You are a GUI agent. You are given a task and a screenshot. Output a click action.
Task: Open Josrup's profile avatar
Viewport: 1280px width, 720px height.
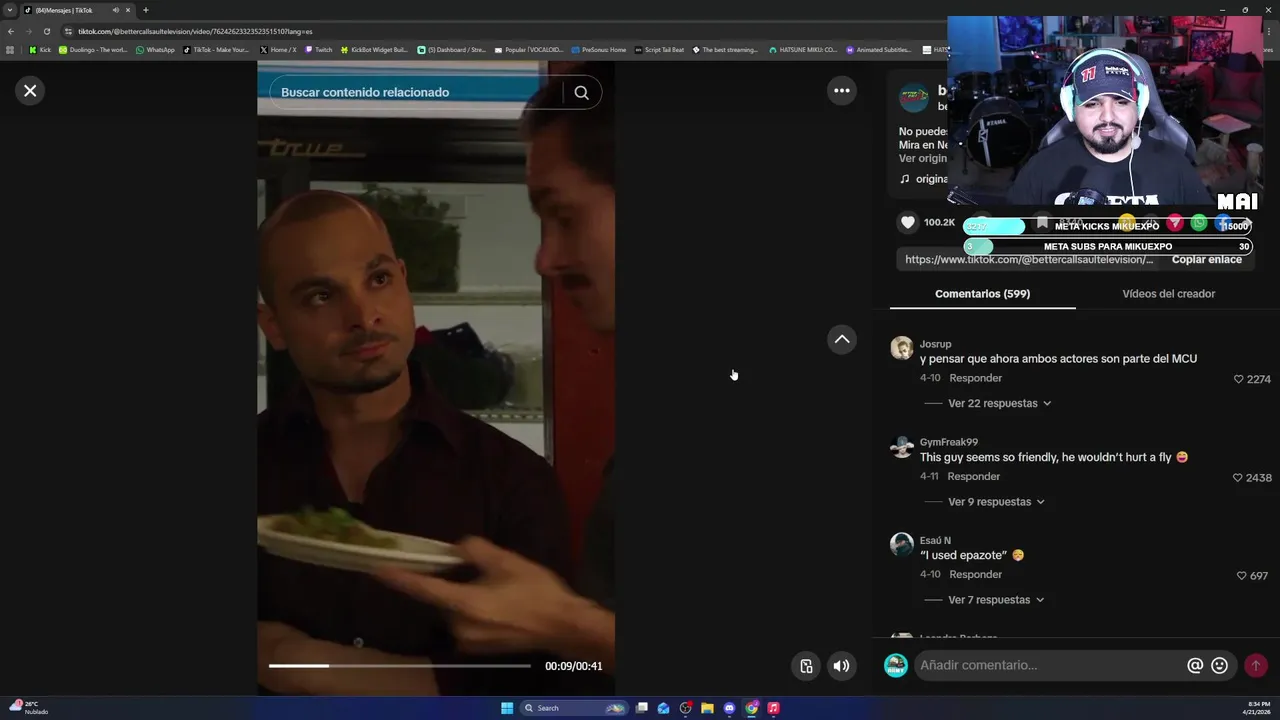click(902, 348)
